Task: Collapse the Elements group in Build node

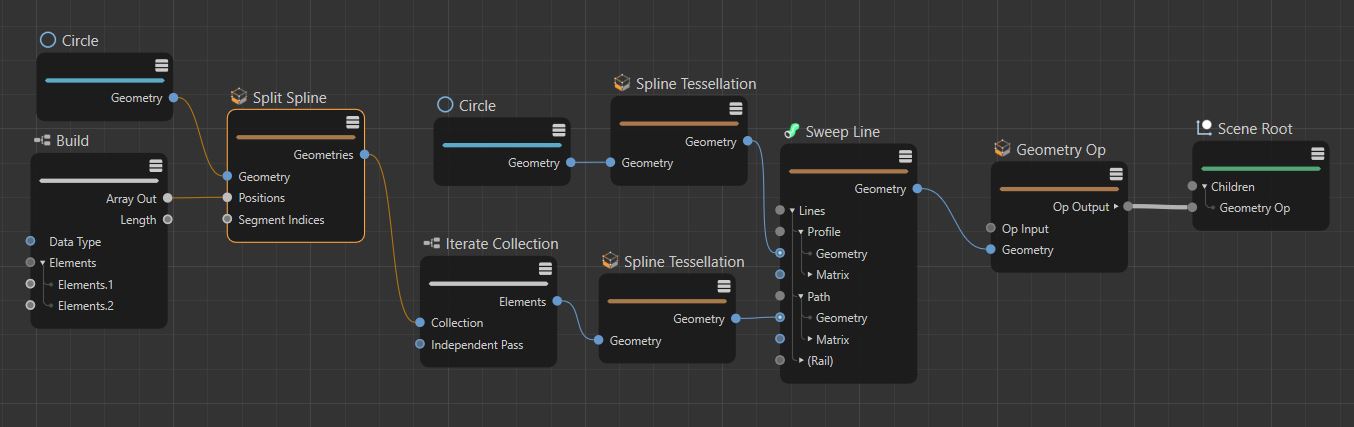Action: click(x=43, y=263)
